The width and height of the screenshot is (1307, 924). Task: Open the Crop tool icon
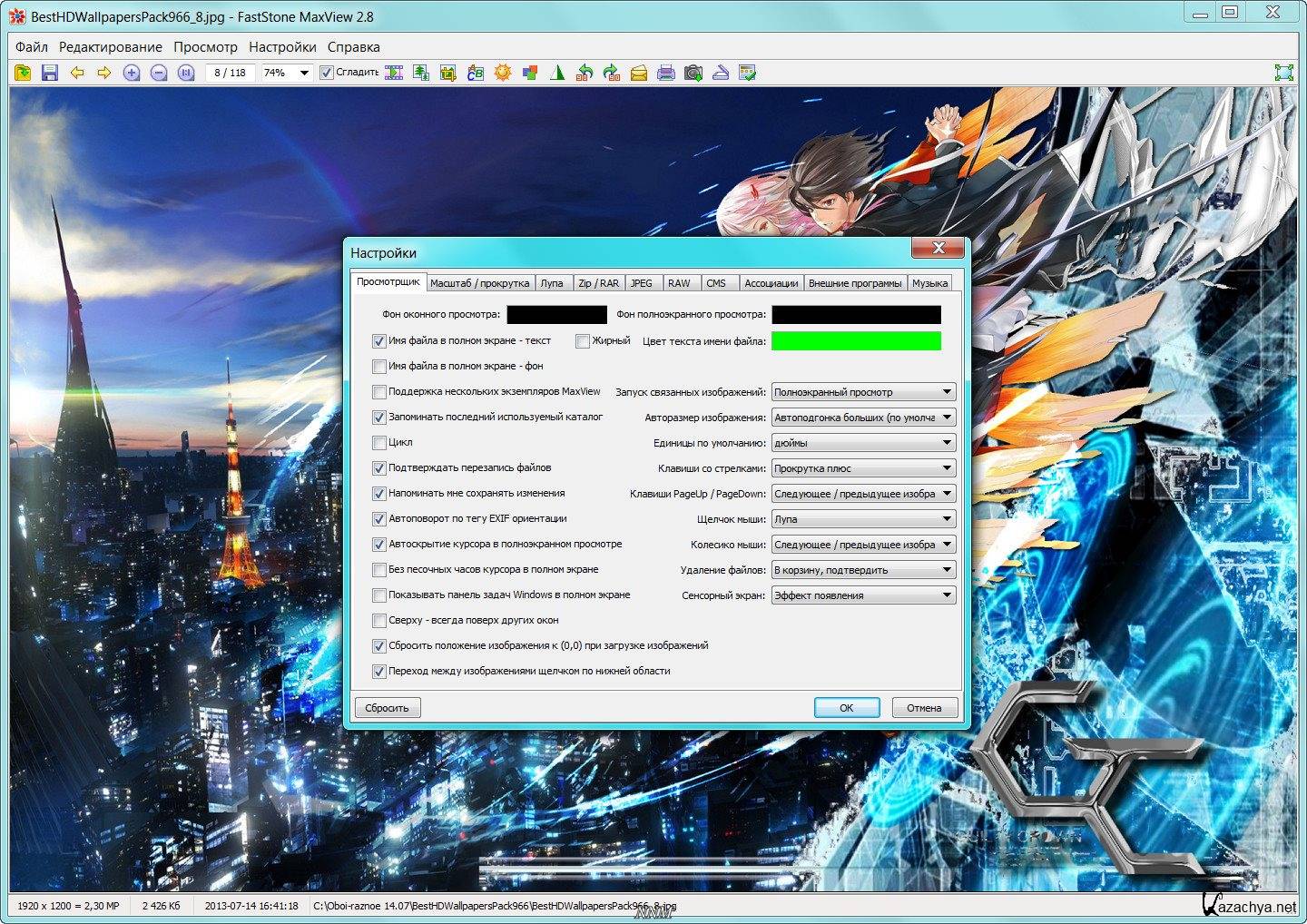(448, 73)
